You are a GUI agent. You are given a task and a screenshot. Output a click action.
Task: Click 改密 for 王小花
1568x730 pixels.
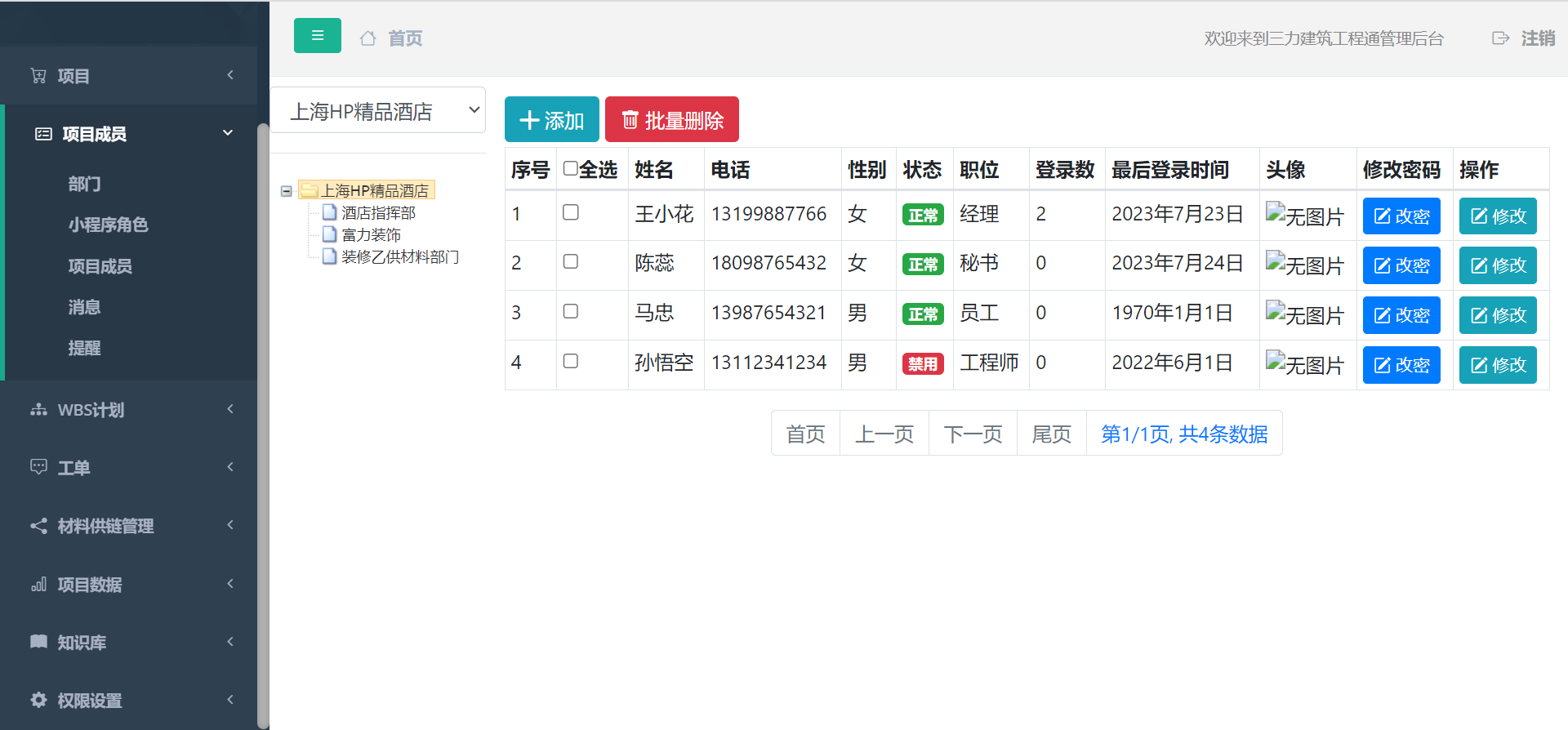(x=1401, y=216)
